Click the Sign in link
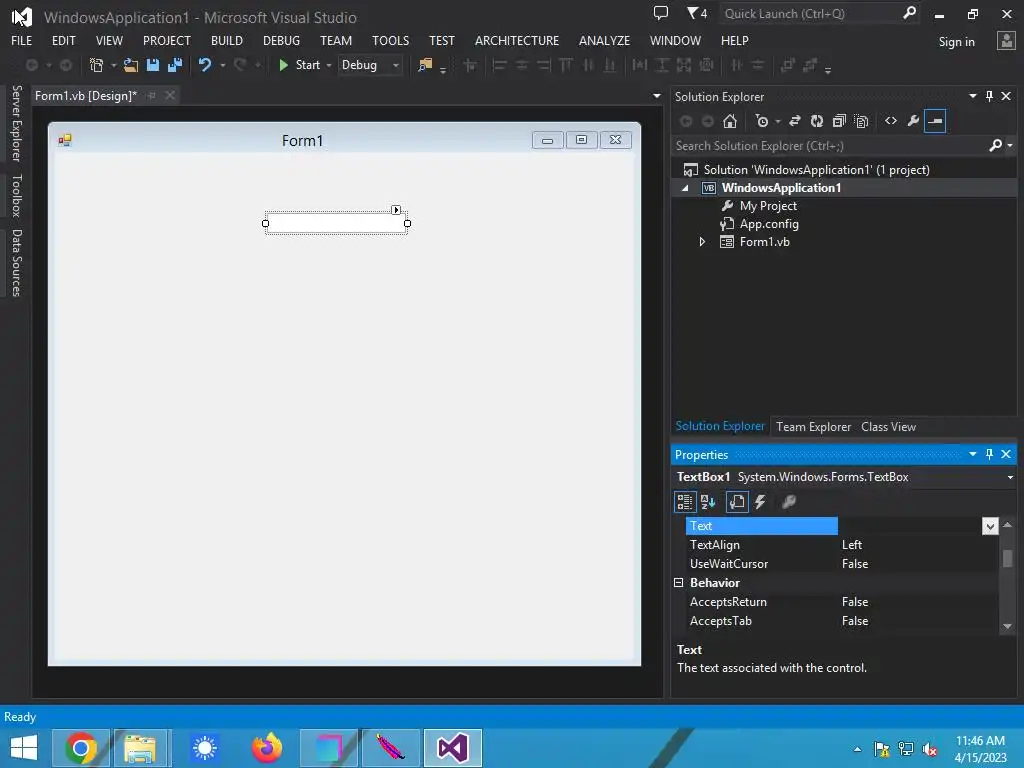This screenshot has height=768, width=1024. pyautogui.click(x=956, y=42)
